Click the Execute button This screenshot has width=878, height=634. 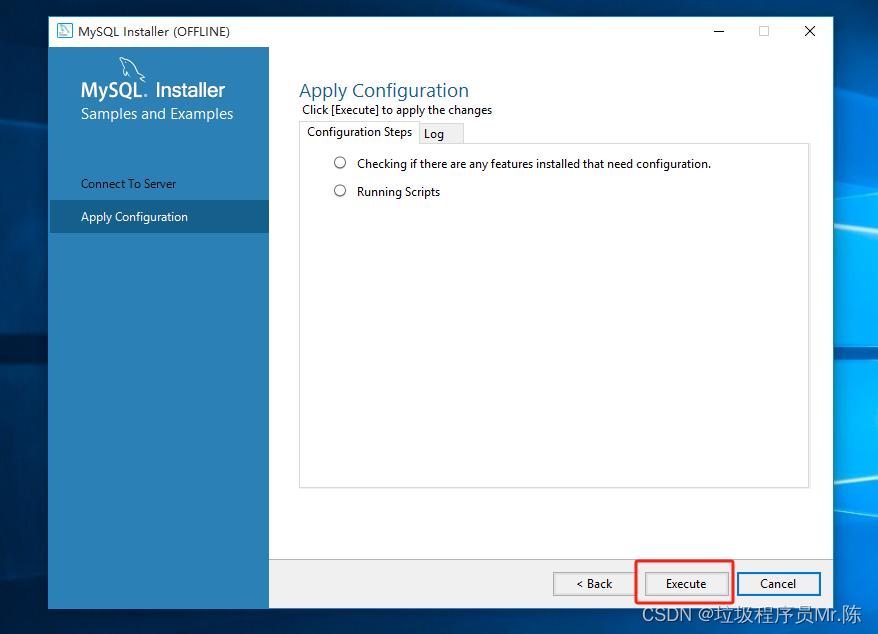(686, 584)
